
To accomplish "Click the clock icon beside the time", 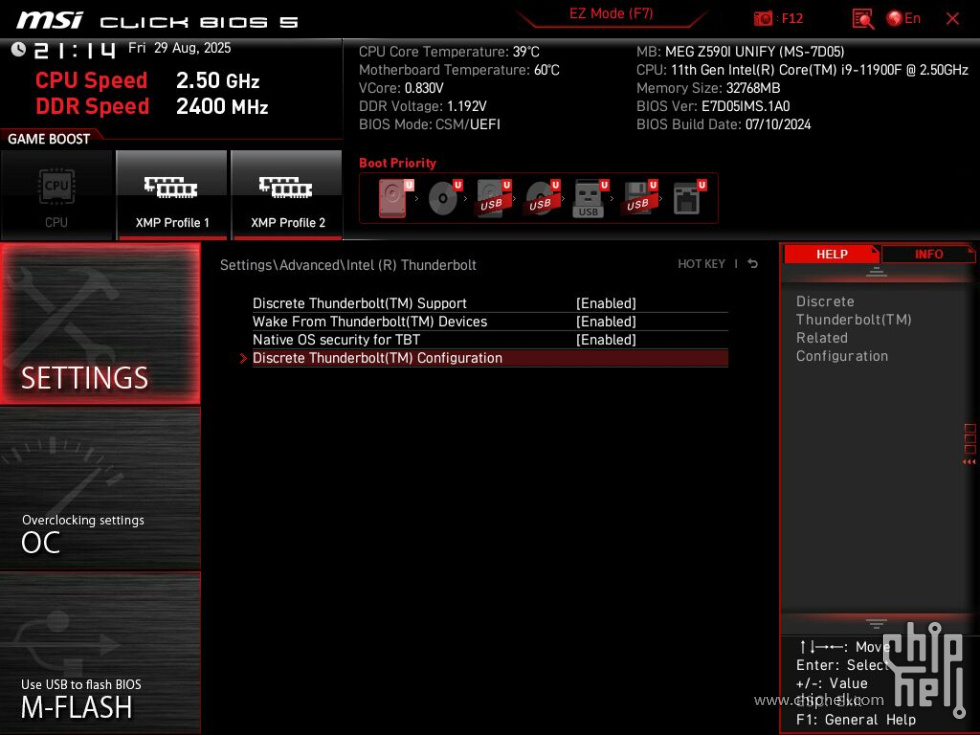I will click(18, 49).
